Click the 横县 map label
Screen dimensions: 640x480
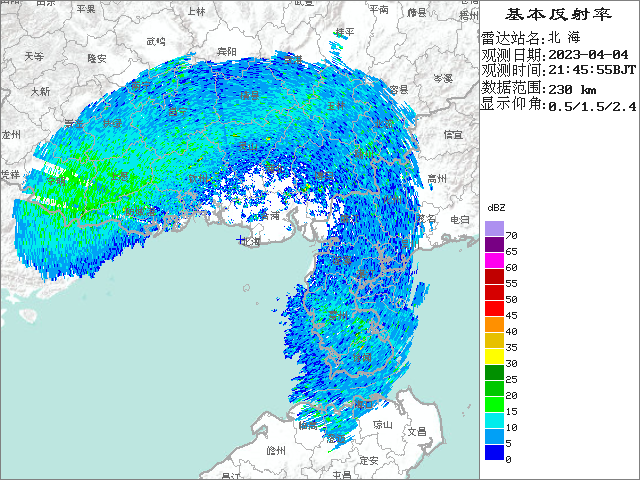(x=250, y=95)
